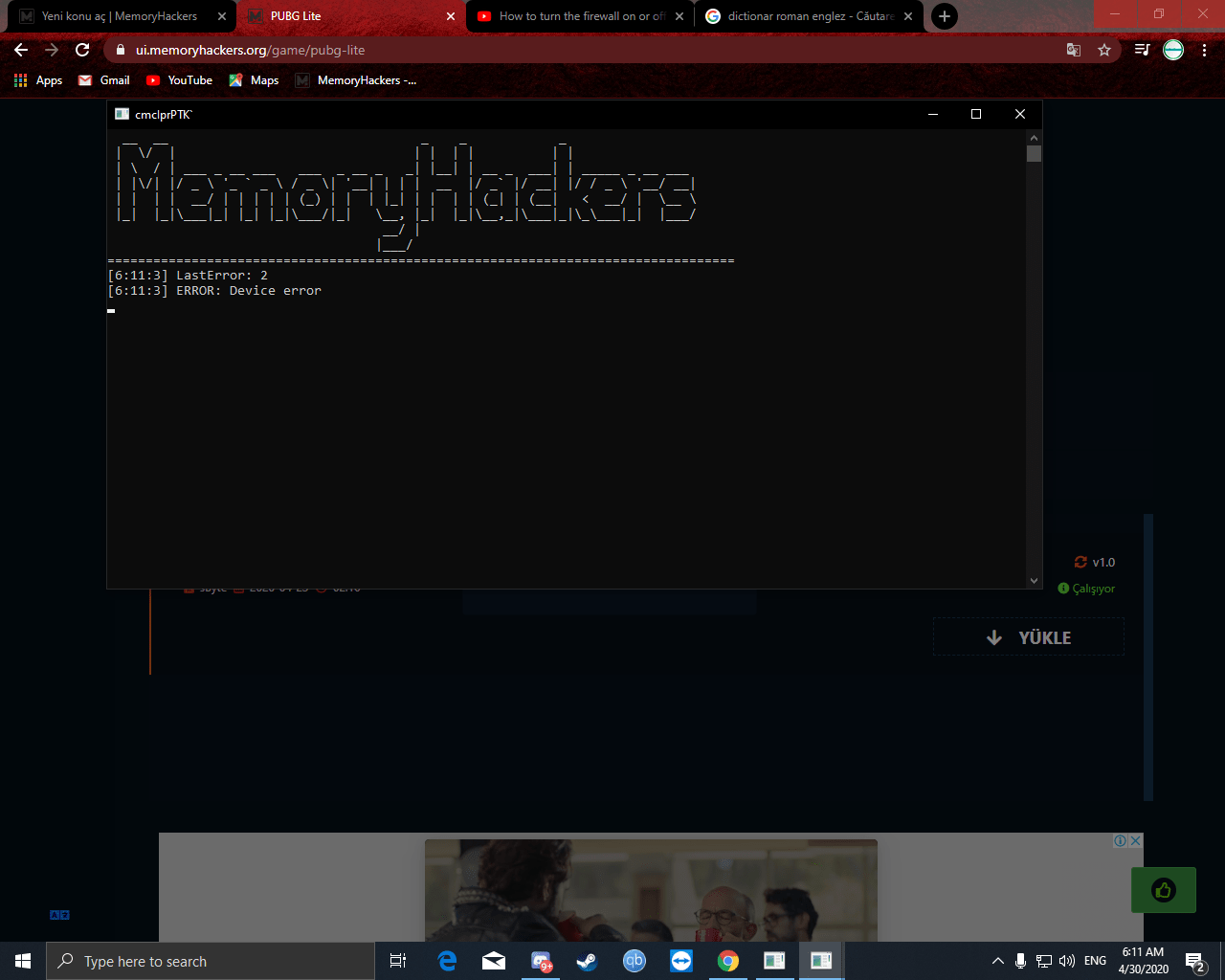Click the YÜKLE download button
This screenshot has height=980, width=1225.
point(1028,637)
